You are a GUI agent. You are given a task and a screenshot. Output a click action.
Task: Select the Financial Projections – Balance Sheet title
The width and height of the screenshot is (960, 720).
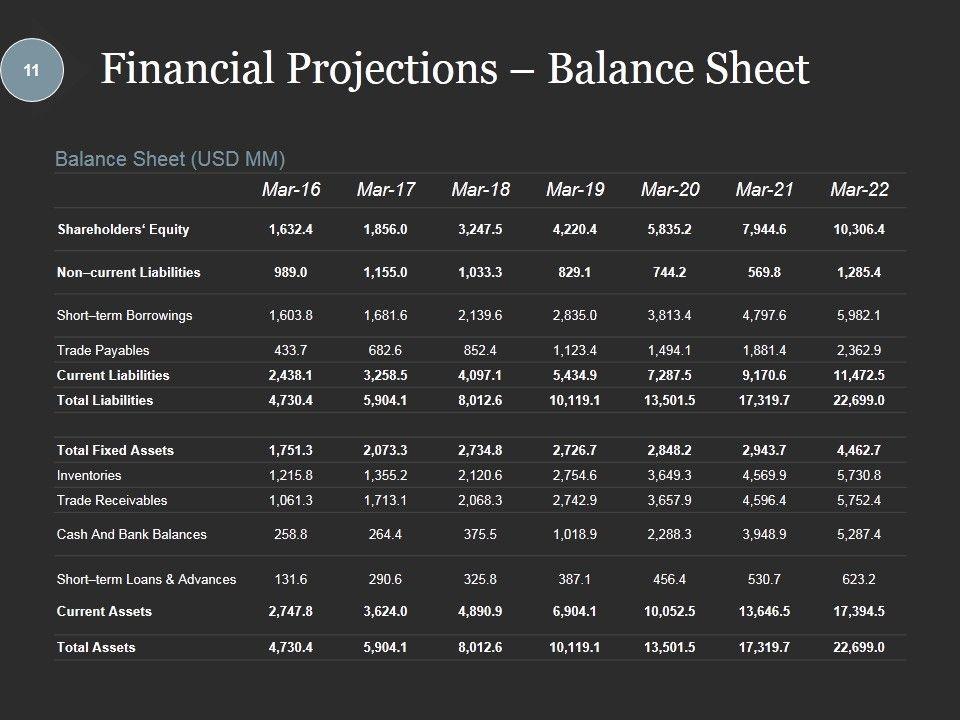(x=455, y=70)
